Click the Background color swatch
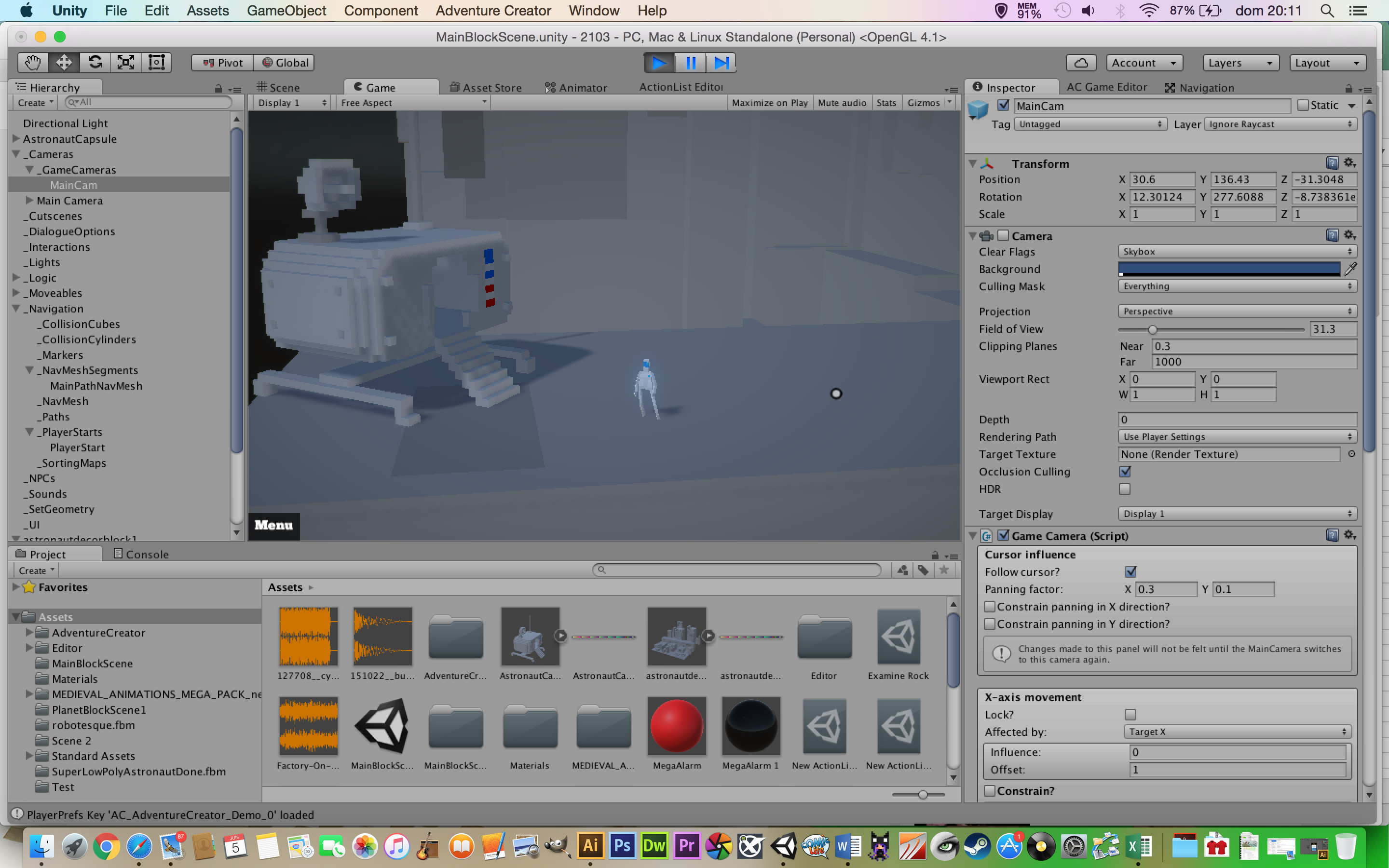Screen dimensions: 1389x868 click(1228, 269)
